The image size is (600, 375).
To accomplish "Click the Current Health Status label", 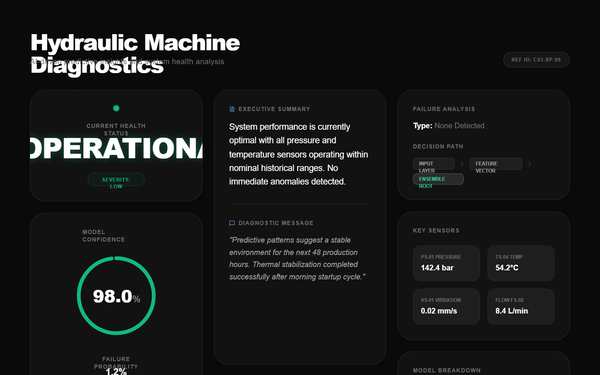I will (x=116, y=129).
